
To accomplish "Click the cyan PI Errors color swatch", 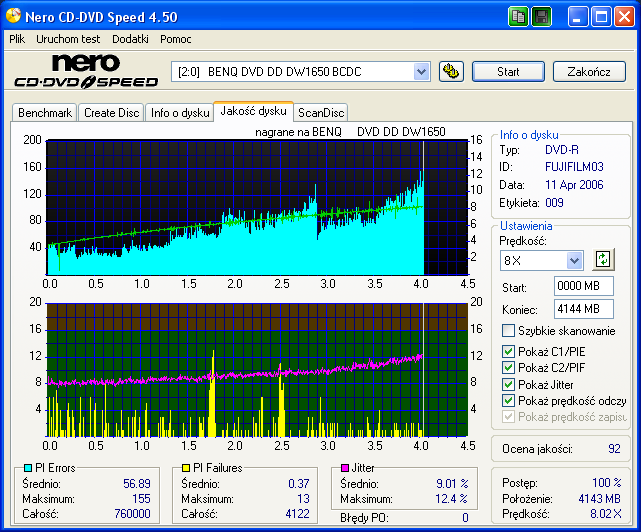I will 28,468.
